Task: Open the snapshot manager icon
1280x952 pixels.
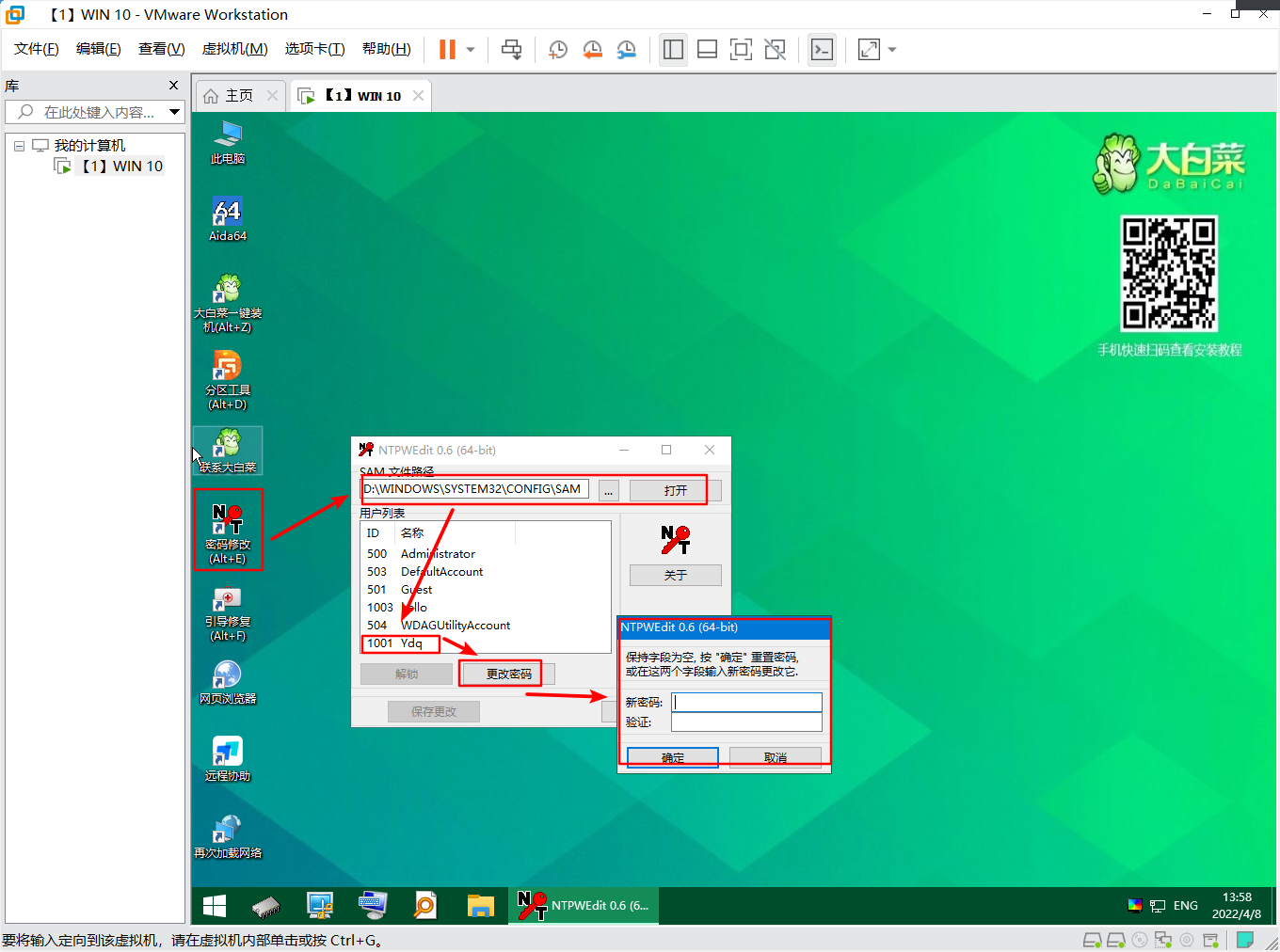Action: pos(626,49)
